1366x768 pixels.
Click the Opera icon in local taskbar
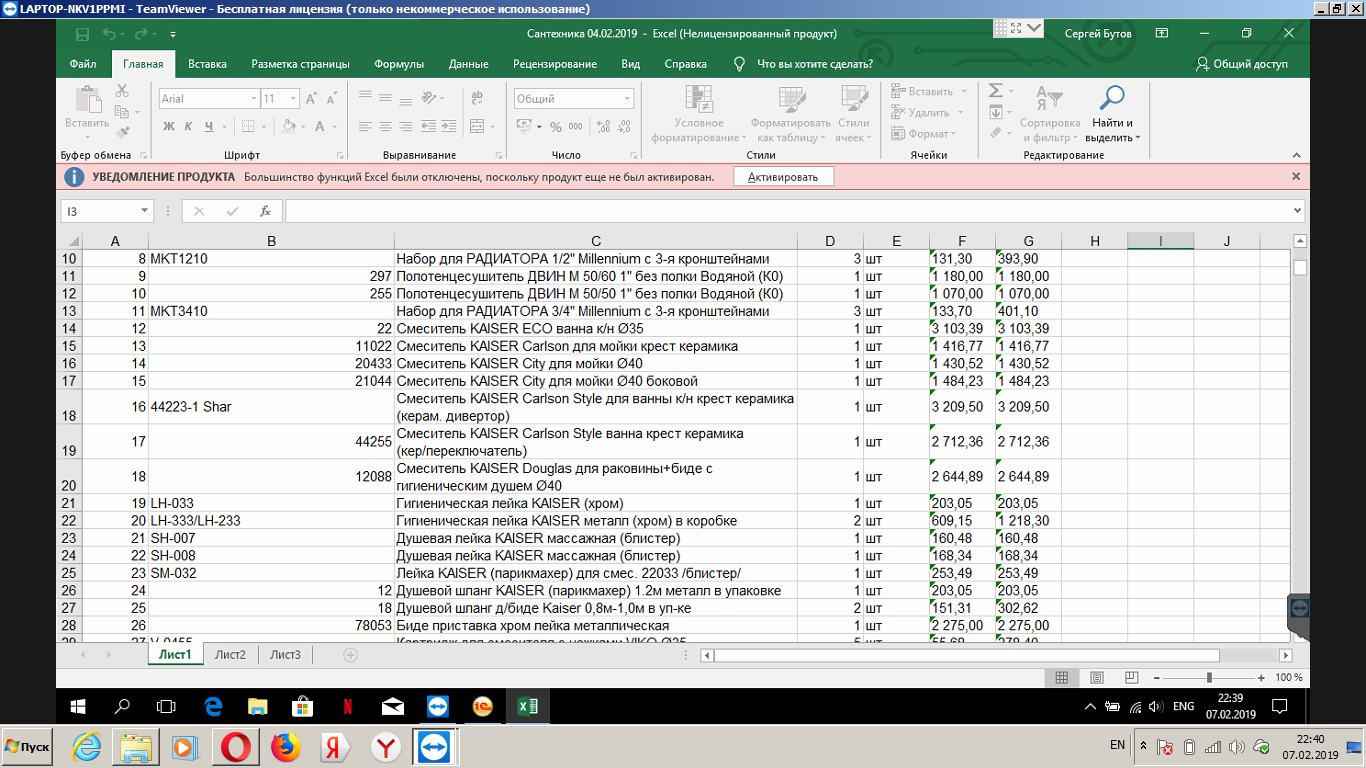tap(236, 747)
